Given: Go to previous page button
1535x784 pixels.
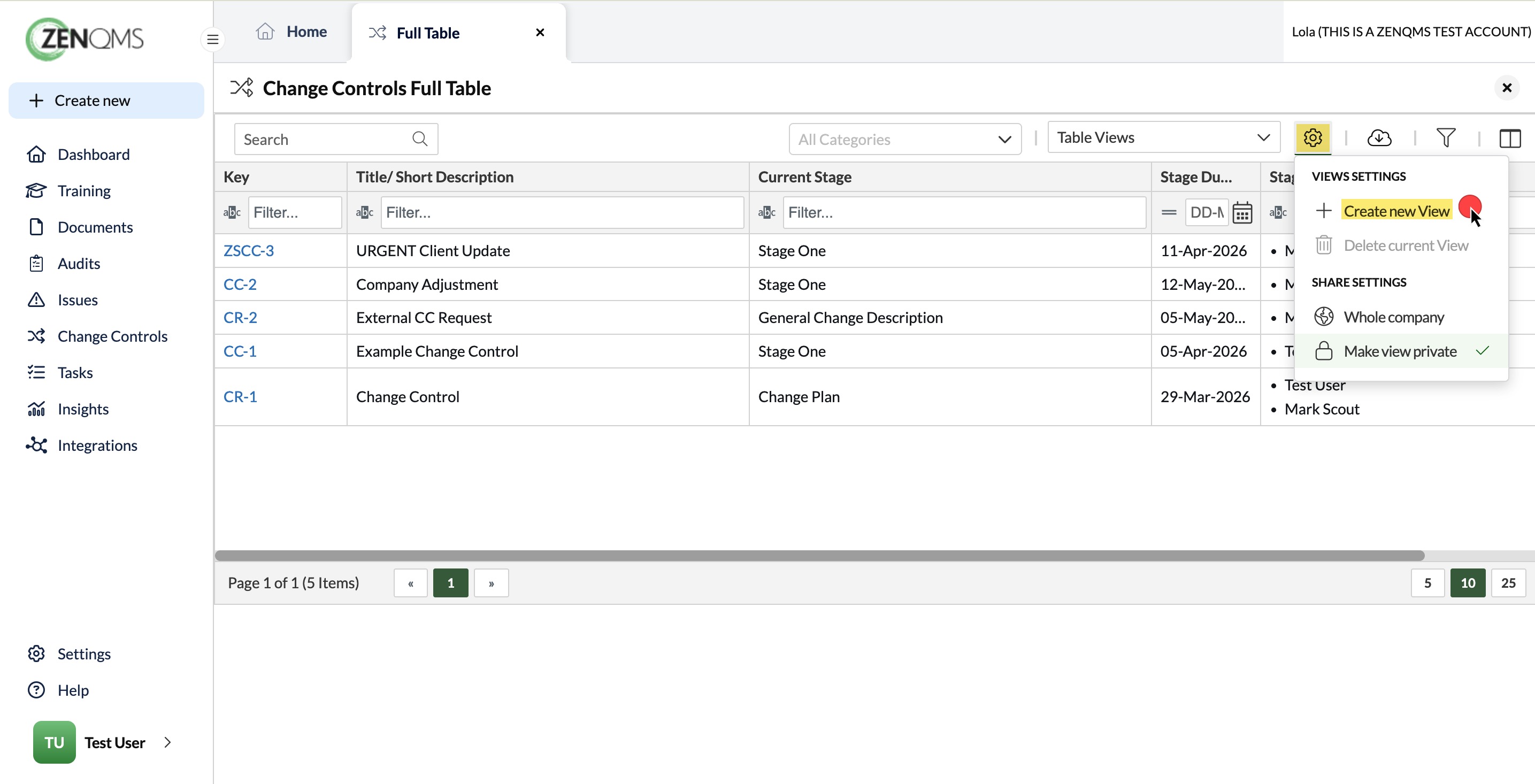Looking at the screenshot, I should [x=411, y=582].
